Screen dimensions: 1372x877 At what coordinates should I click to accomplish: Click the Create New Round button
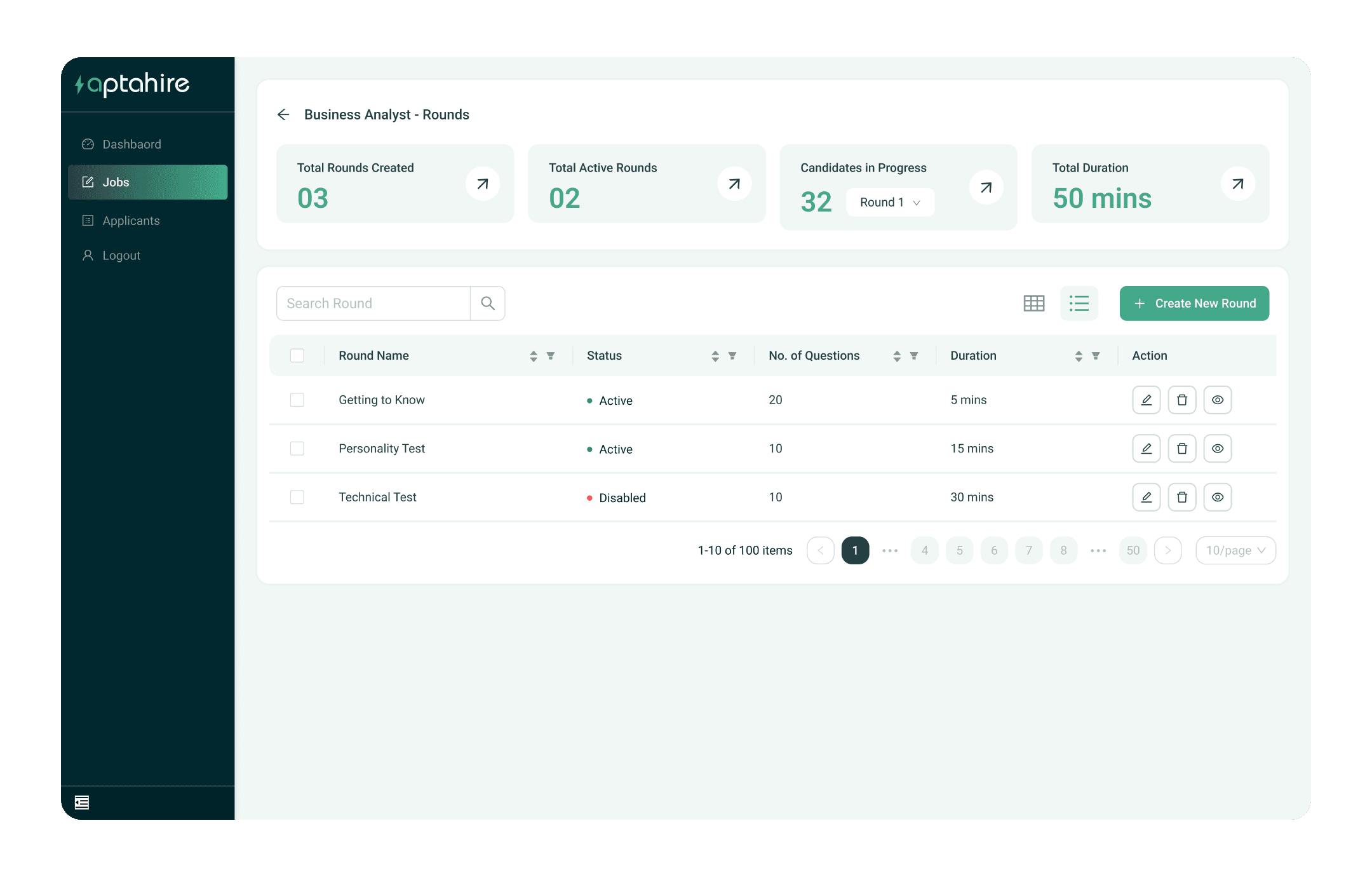click(1194, 303)
